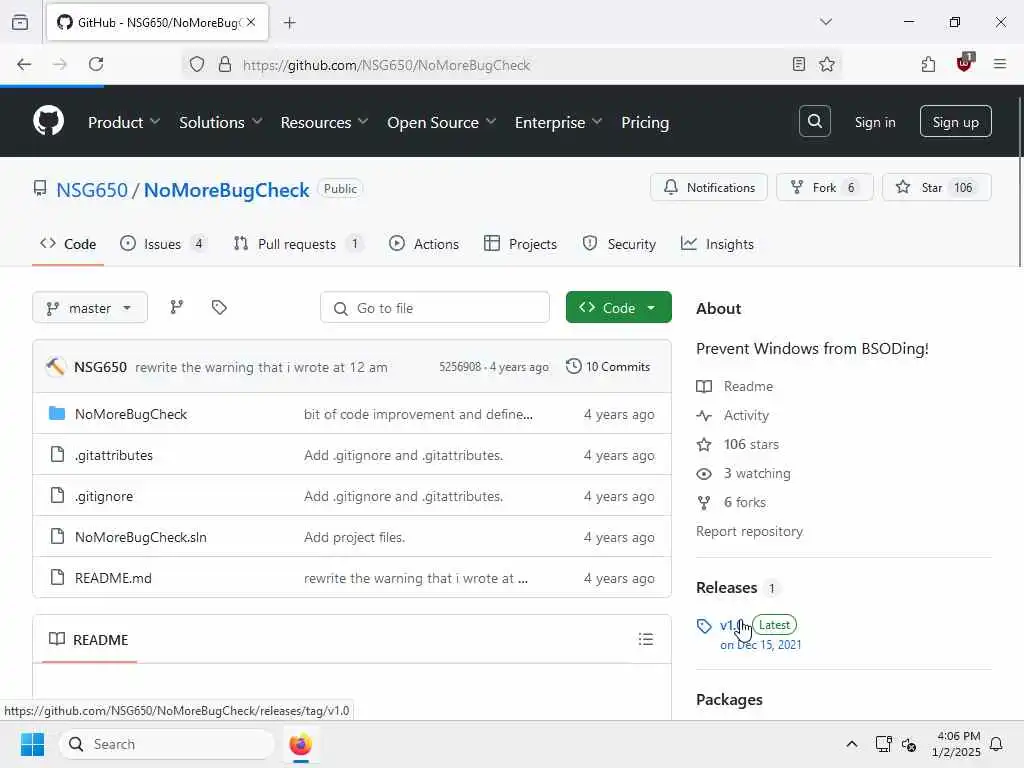Image resolution: width=1024 pixels, height=768 pixels.
Task: Click the GitHub Octocat logo
Action: (x=49, y=121)
